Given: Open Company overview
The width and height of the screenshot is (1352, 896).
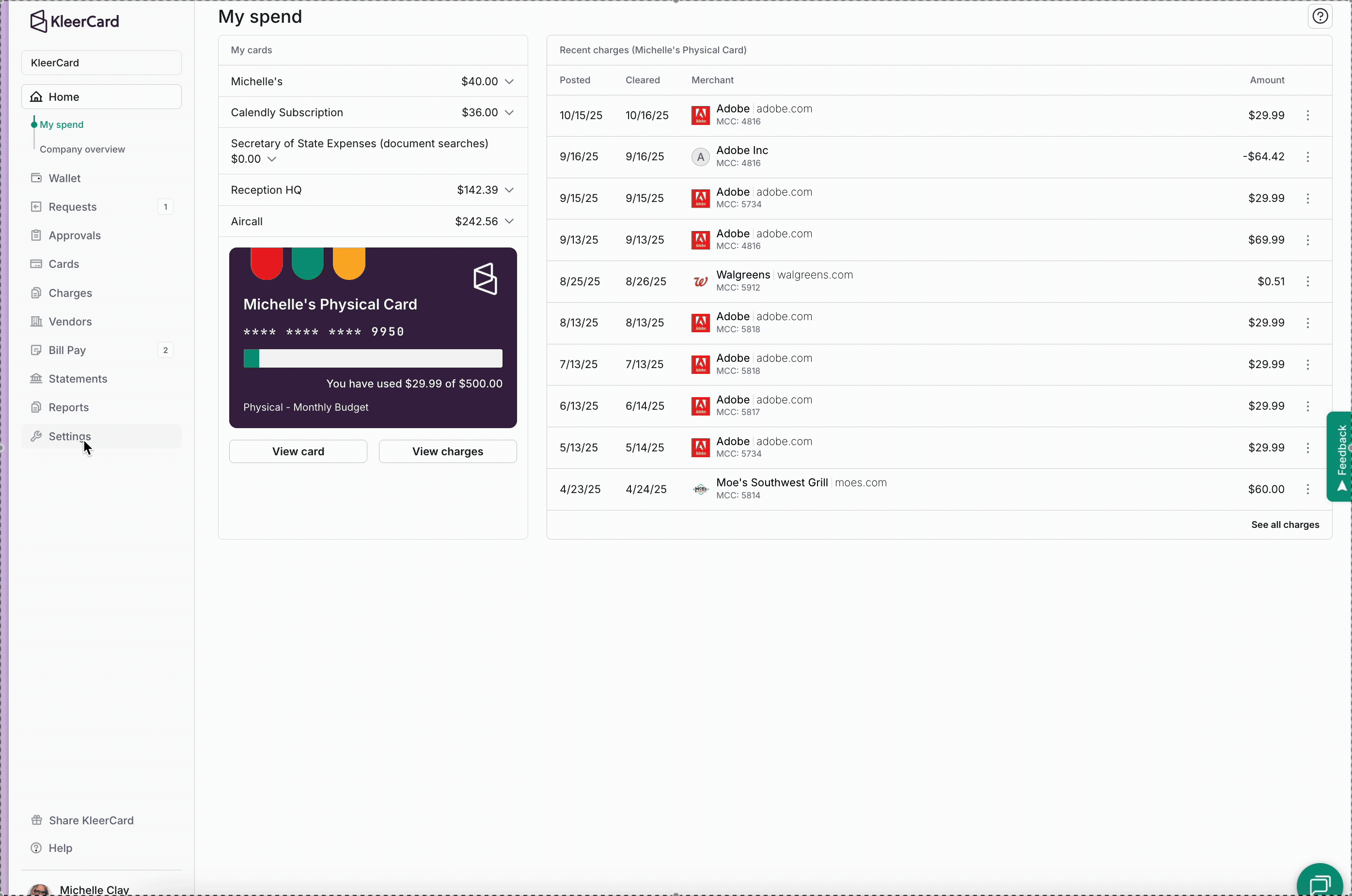Looking at the screenshot, I should [82, 149].
